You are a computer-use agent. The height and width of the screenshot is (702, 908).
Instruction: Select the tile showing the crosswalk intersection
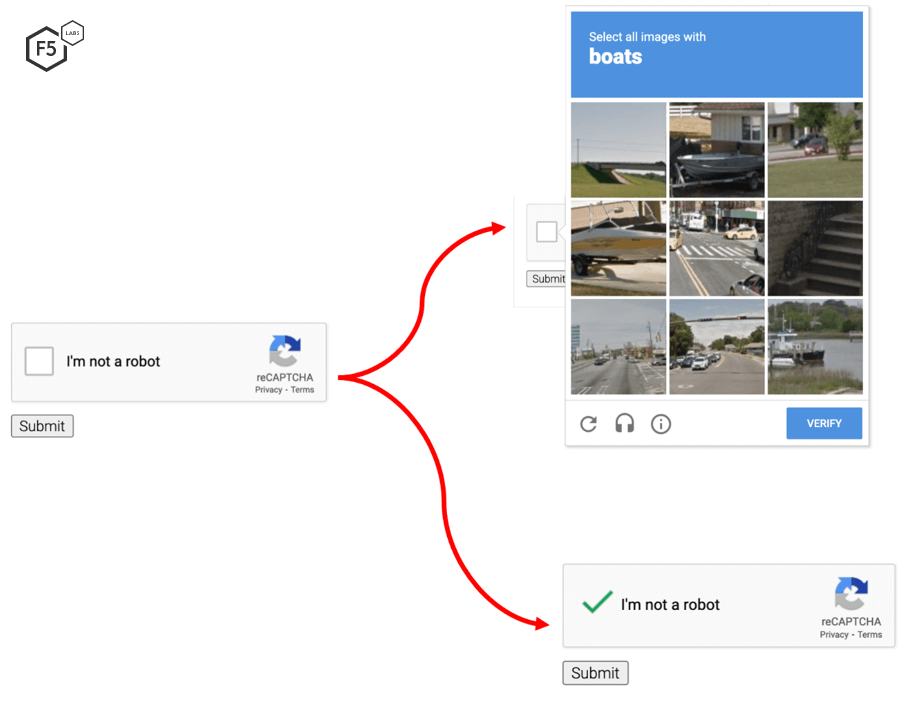click(716, 248)
